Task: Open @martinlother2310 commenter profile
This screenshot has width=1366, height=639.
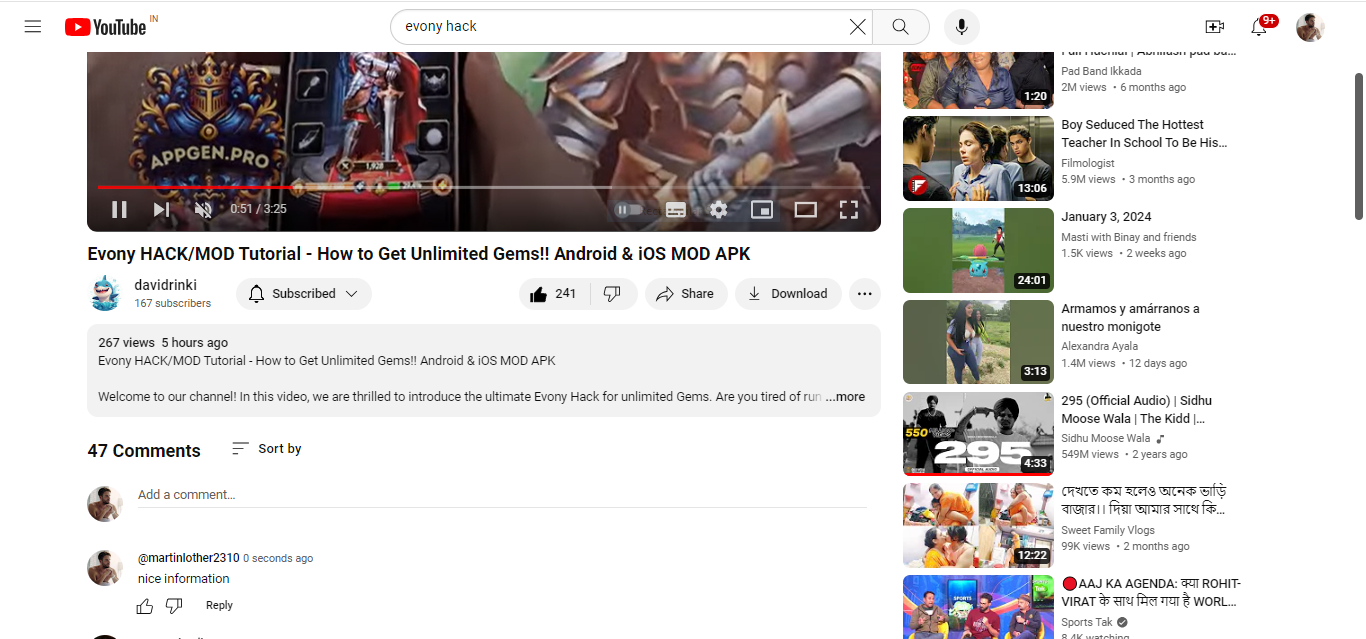Action: [189, 558]
